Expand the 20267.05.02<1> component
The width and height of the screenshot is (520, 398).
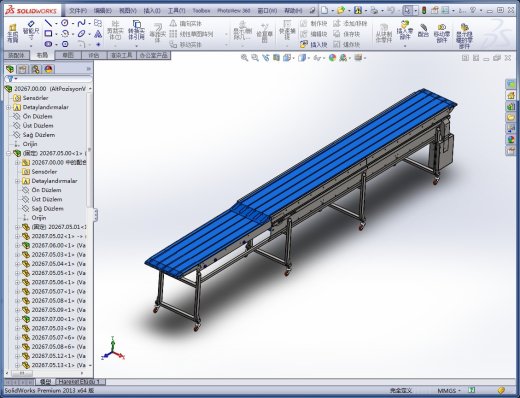[x=17, y=236]
